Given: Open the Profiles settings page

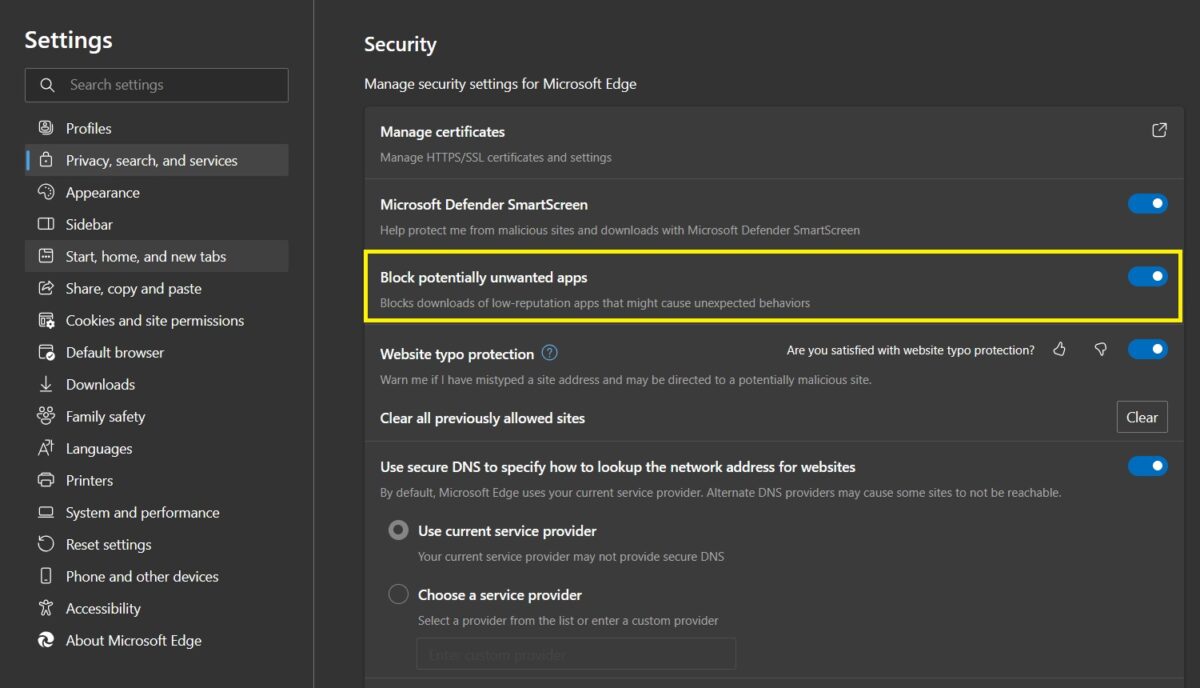Looking at the screenshot, I should tap(157, 128).
